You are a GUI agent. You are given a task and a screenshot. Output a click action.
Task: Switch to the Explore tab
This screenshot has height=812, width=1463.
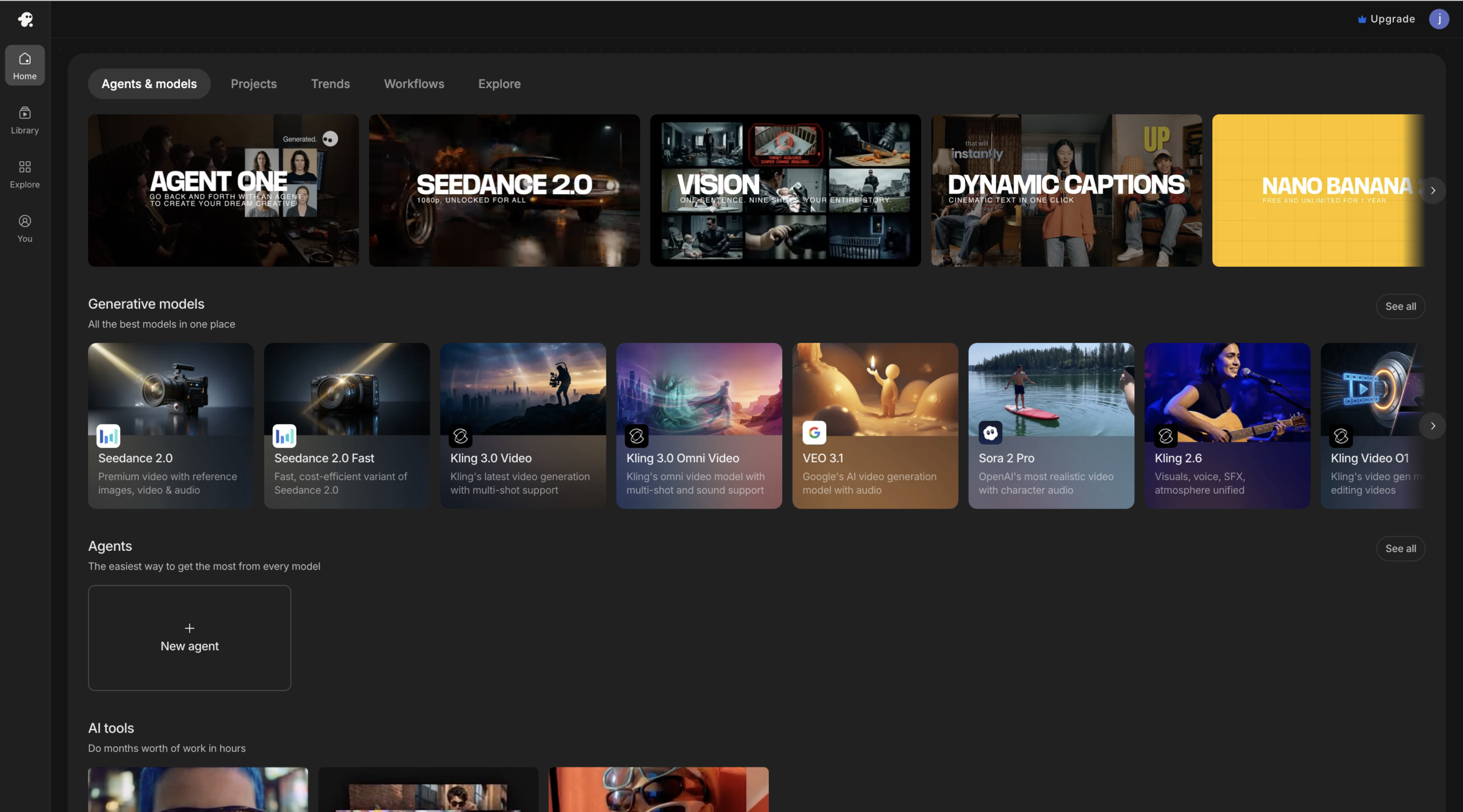coord(499,84)
